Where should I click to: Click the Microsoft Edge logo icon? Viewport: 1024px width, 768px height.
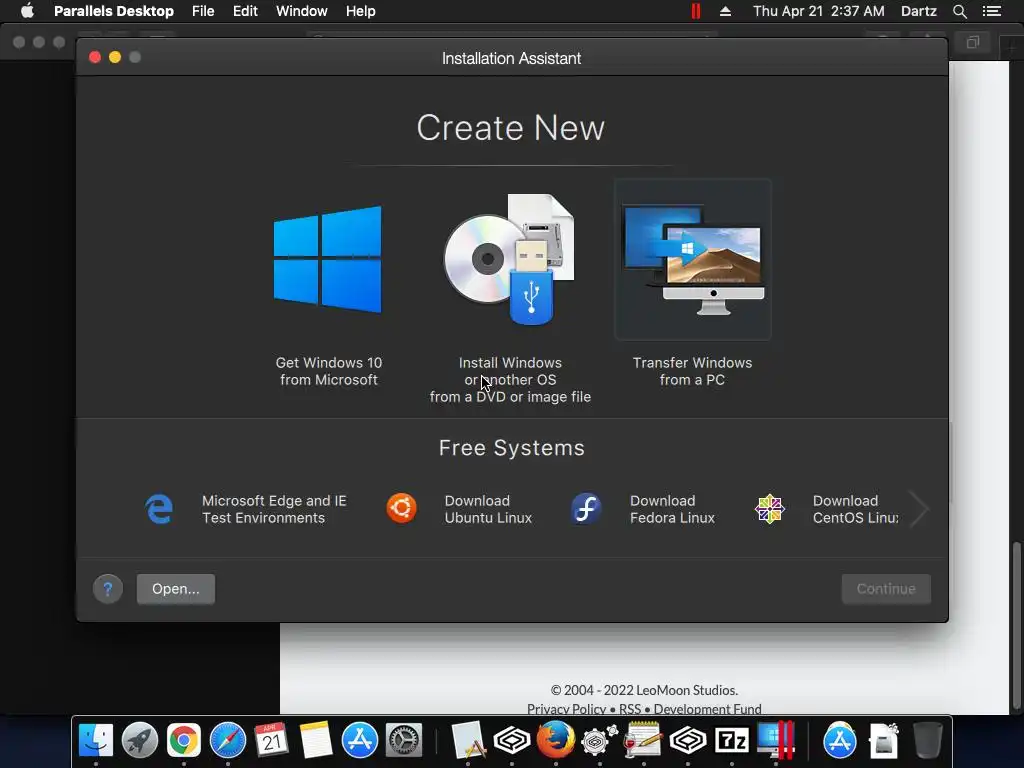click(x=159, y=509)
